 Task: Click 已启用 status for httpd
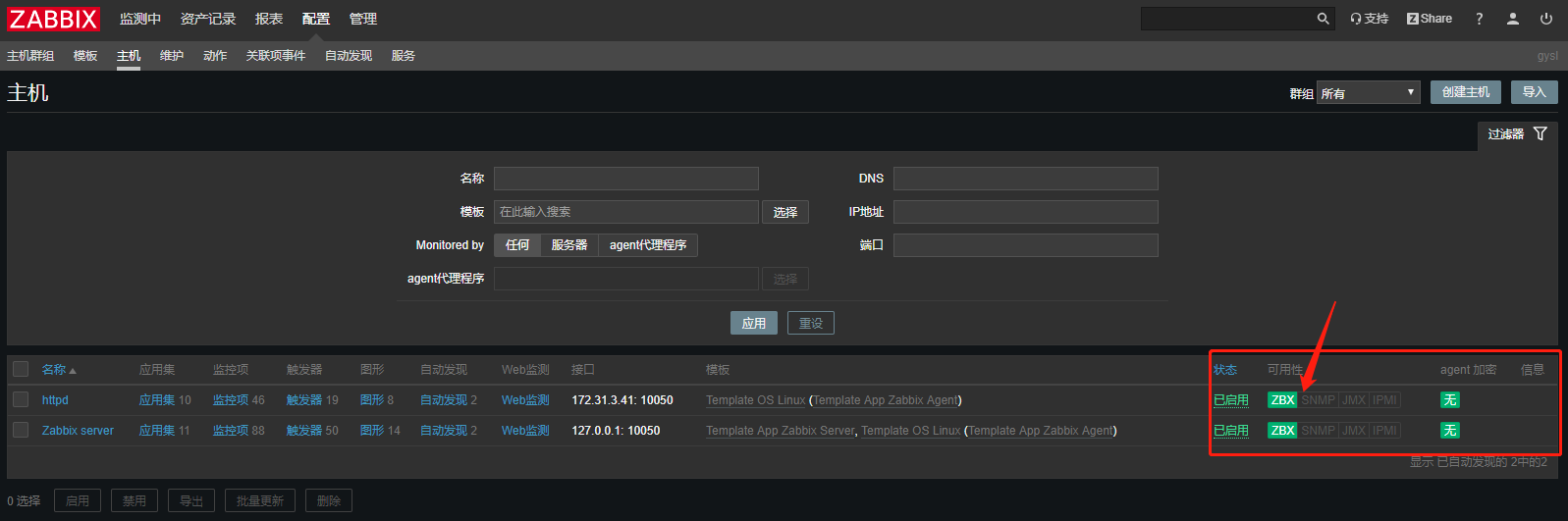point(1231,400)
